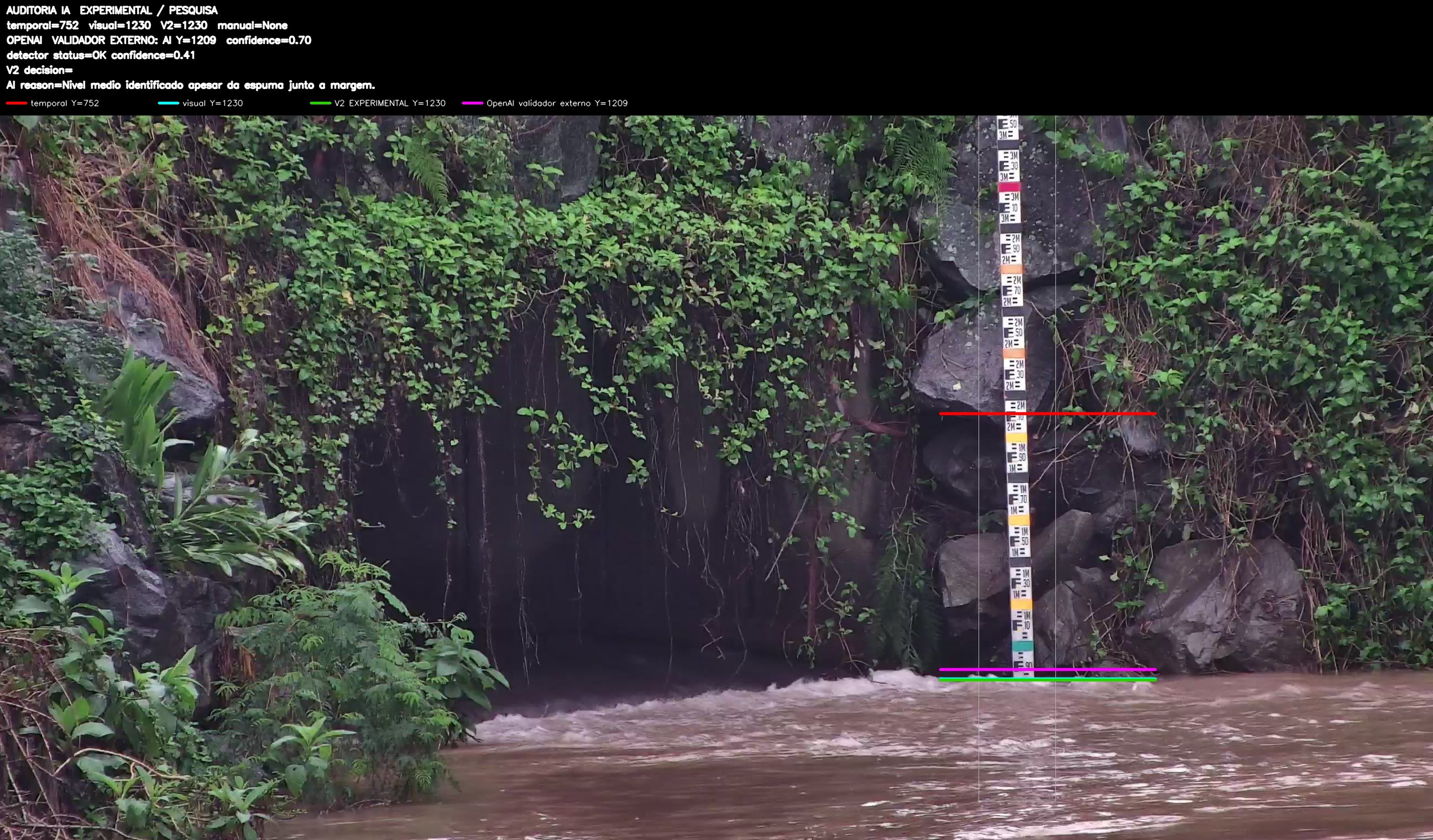Click the teal band on the staff gauge

pyautogui.click(x=1022, y=647)
